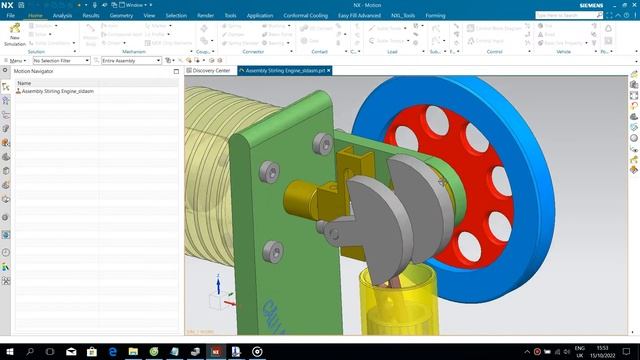This screenshot has height=360, width=640.
Task: Click the Scalar Torque curved icon
Action: (x=371, y=40)
